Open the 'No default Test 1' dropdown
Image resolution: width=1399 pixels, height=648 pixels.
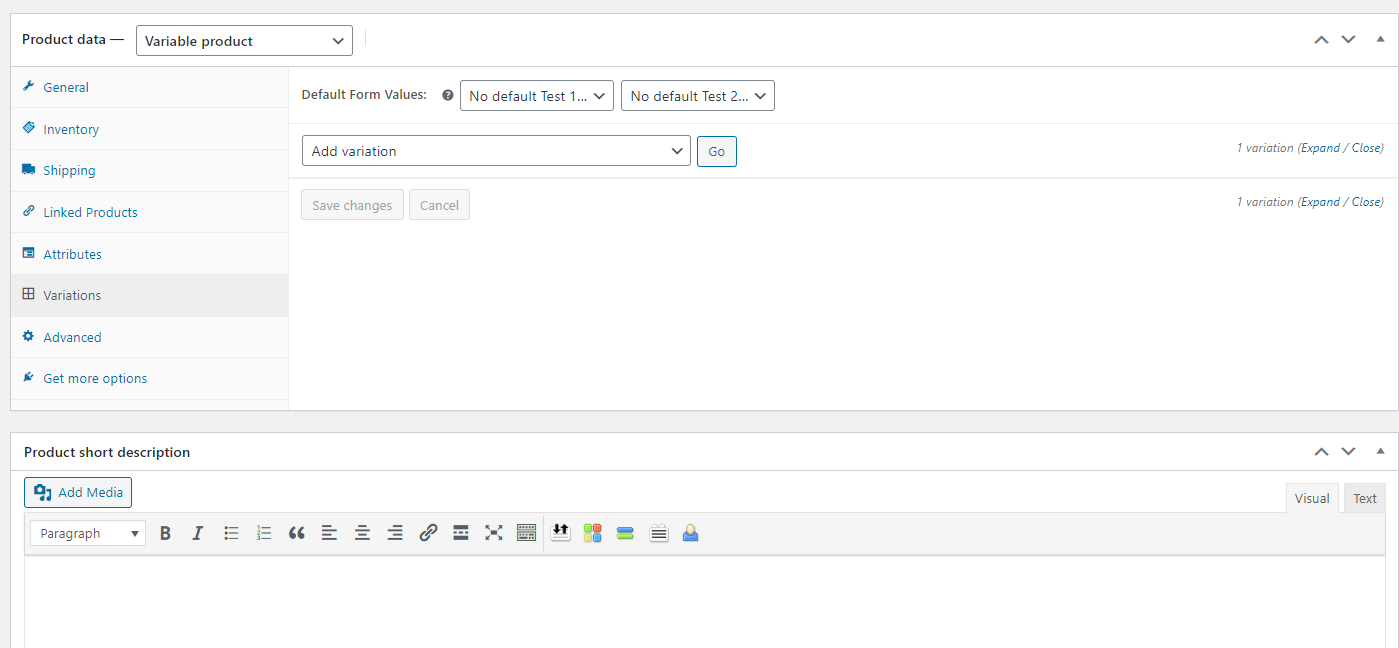click(536, 96)
